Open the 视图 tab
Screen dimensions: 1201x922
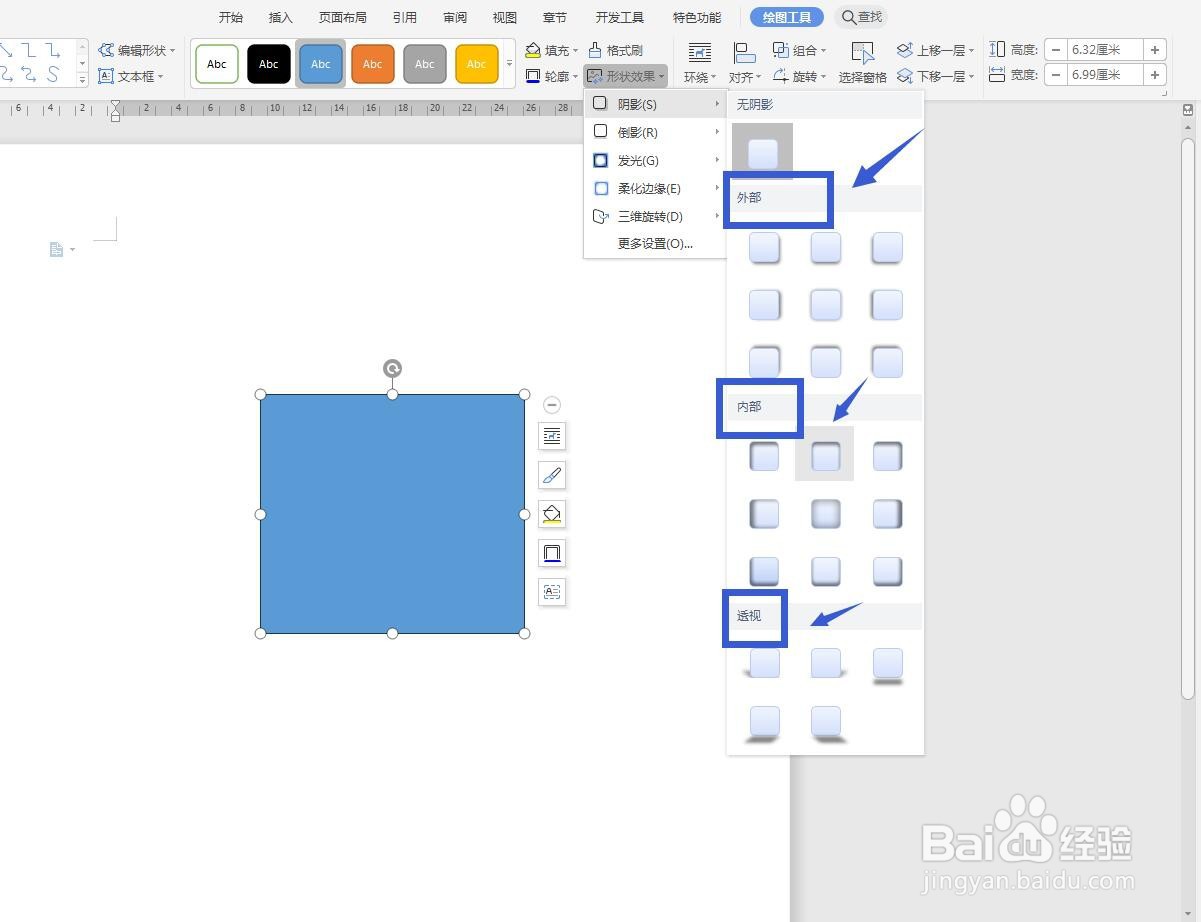coord(505,17)
